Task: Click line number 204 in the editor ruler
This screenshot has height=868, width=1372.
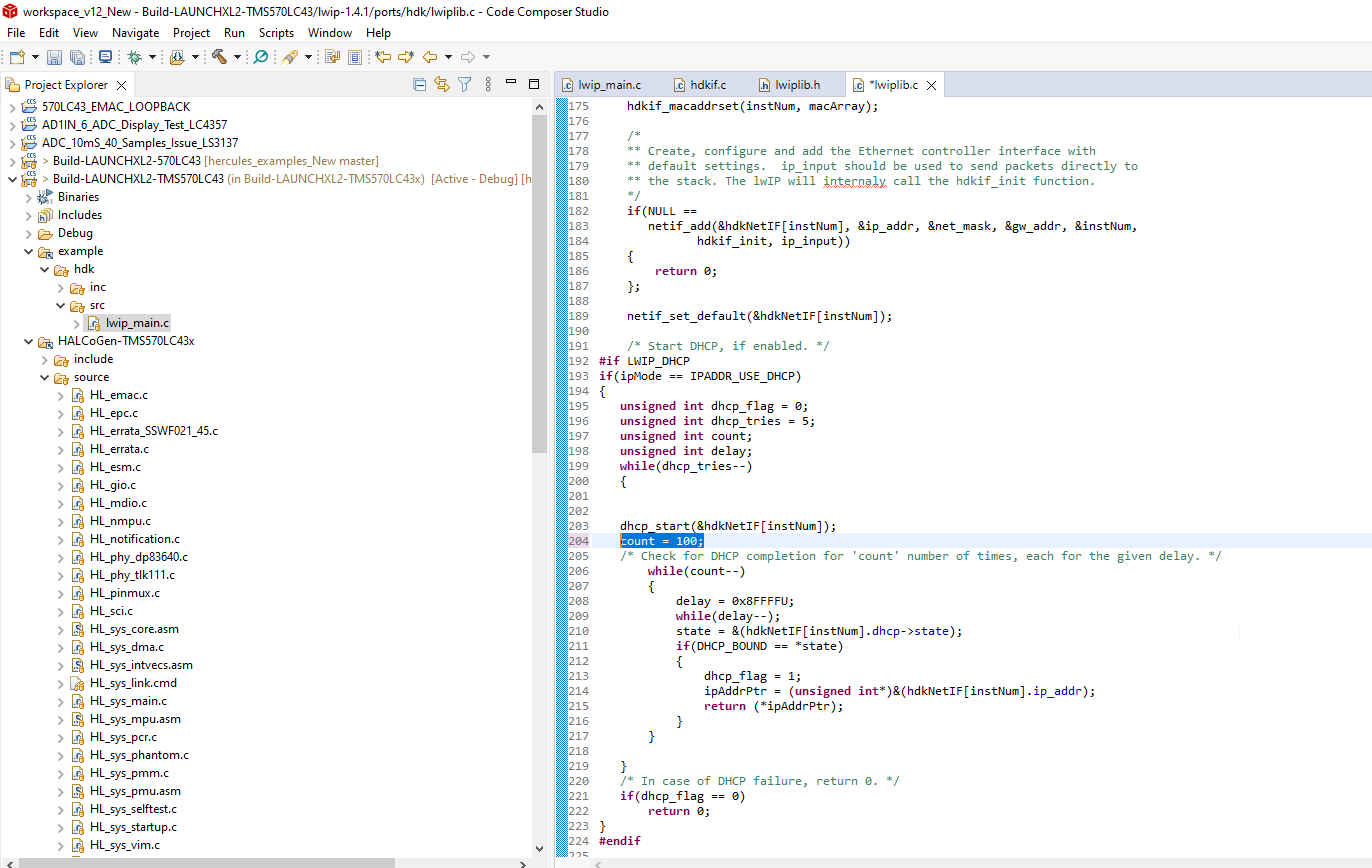Action: coord(578,541)
